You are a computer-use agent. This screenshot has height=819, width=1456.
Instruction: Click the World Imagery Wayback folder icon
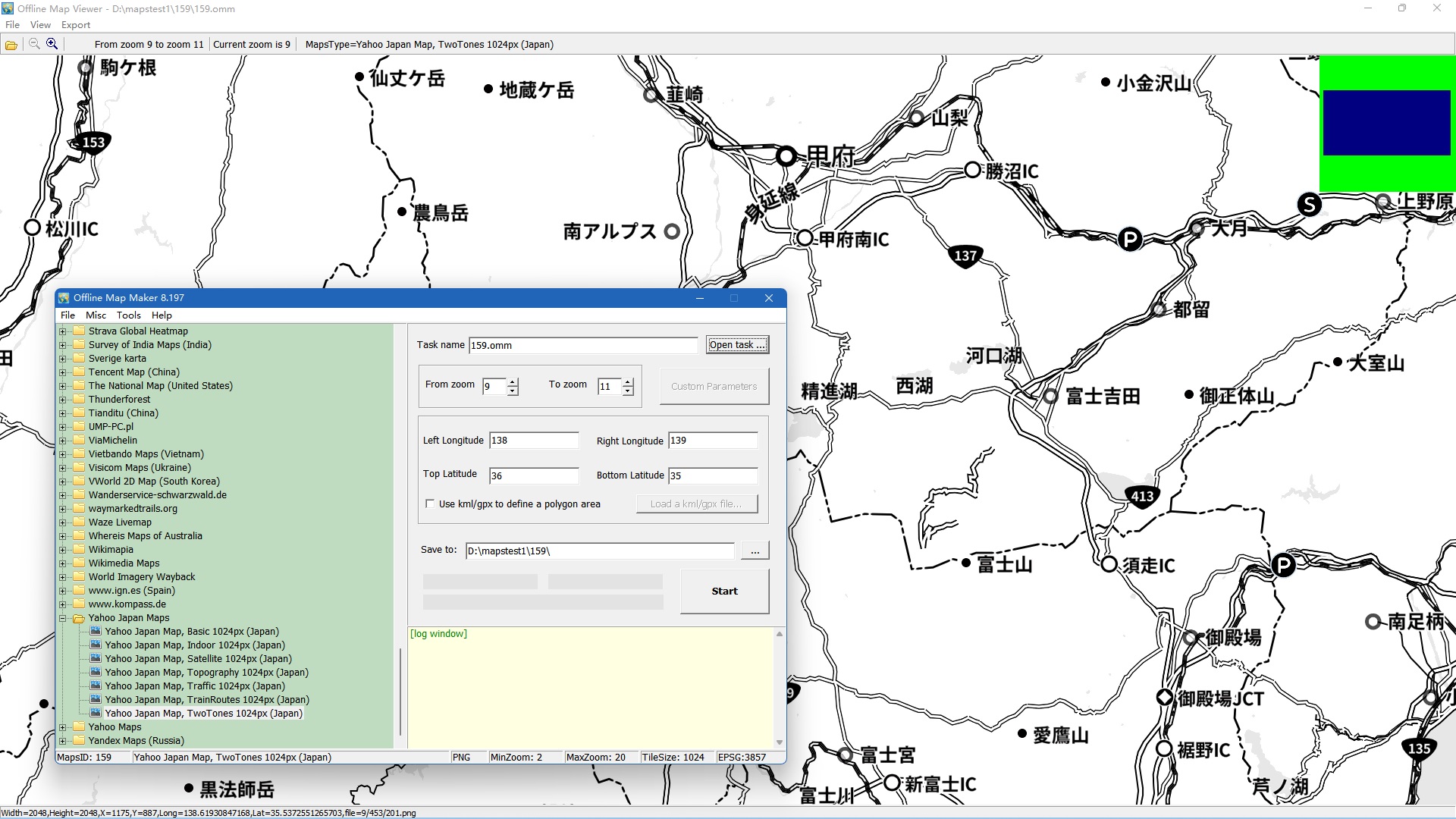pos(79,577)
